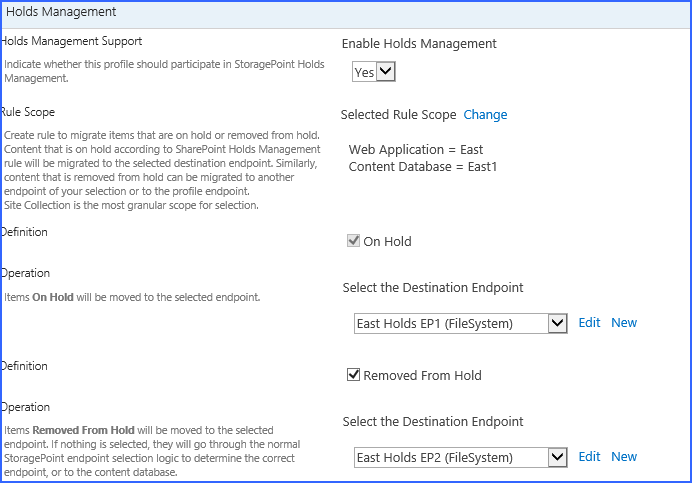Click destination endpoint label above East Holds EP1
The width and height of the screenshot is (692, 483).
click(432, 288)
